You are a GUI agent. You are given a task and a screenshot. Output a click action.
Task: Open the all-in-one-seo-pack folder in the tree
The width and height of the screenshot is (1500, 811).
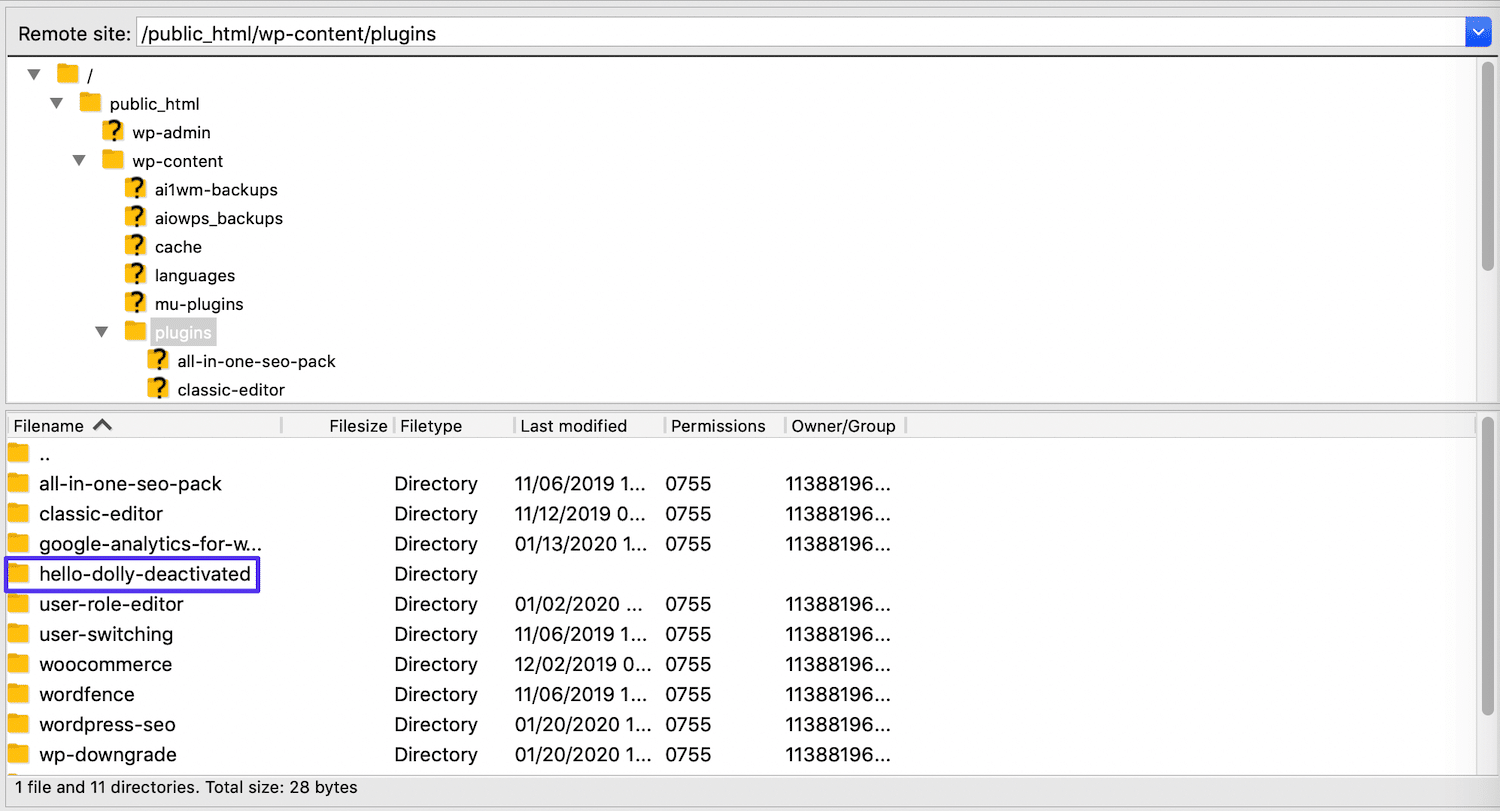coord(159,360)
